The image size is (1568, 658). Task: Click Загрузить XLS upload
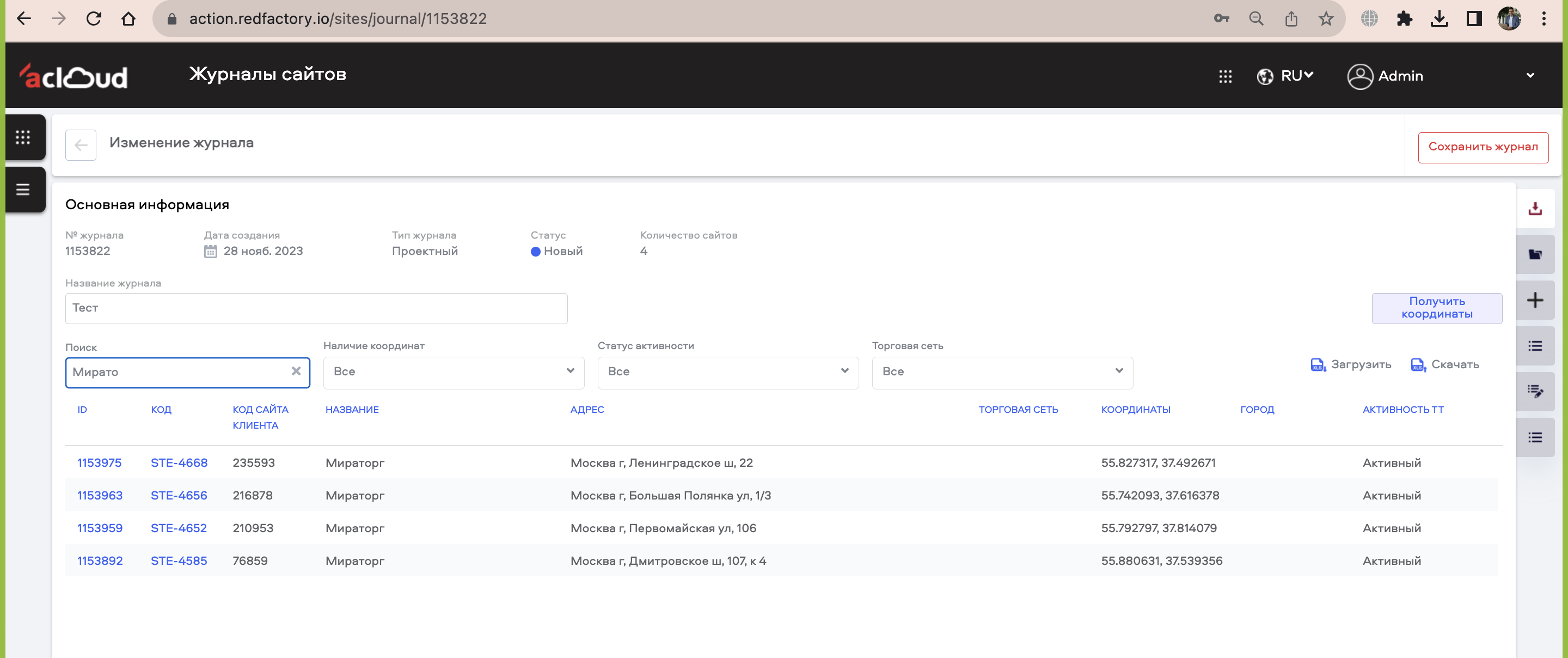(x=1350, y=365)
